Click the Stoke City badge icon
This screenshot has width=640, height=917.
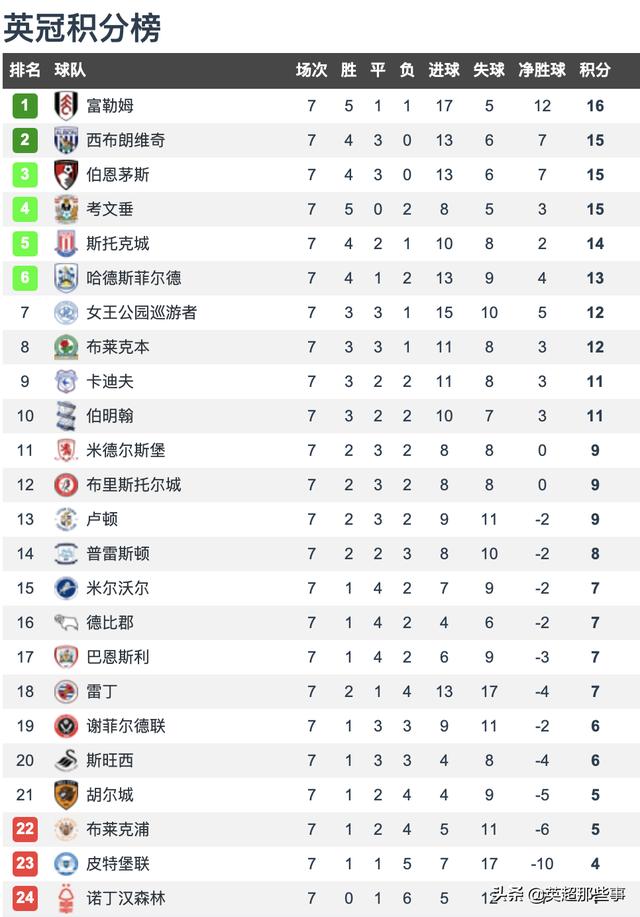coord(66,243)
